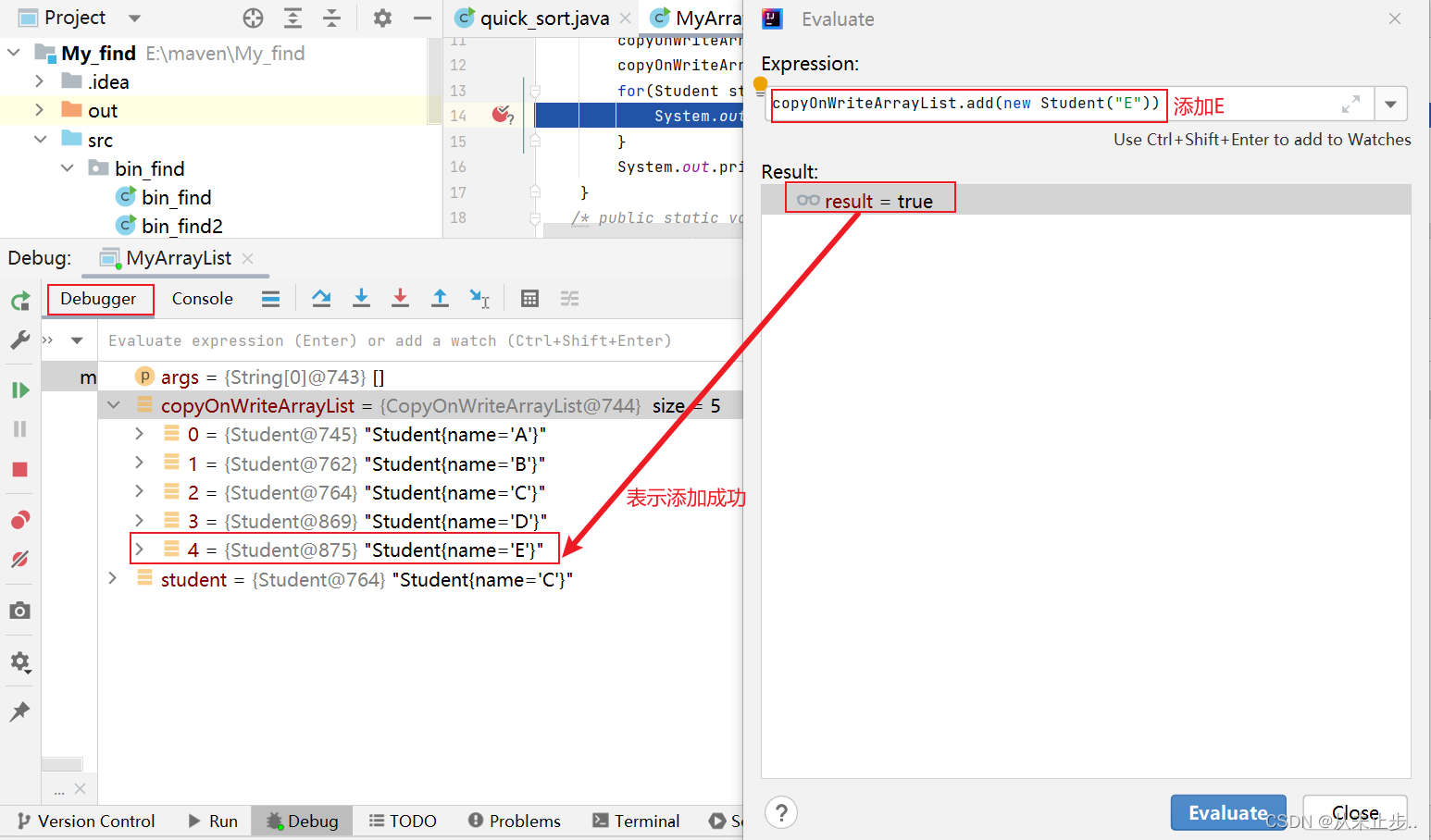Click the Run to Cursor icon
This screenshot has height=840, width=1431.
pos(479,298)
